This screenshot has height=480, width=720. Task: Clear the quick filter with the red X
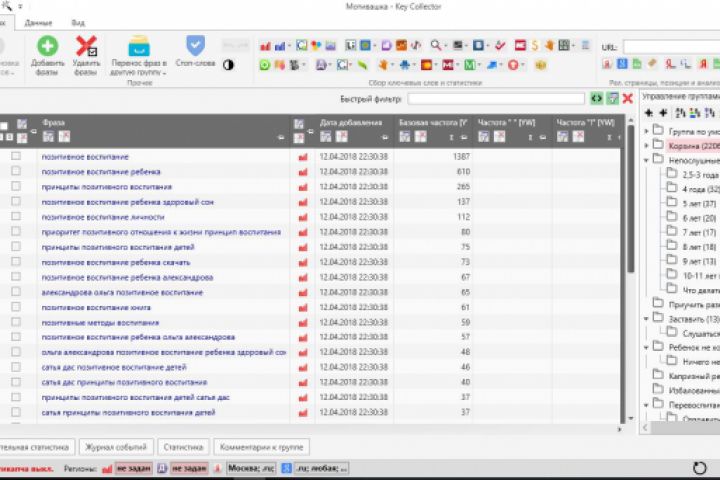click(628, 98)
